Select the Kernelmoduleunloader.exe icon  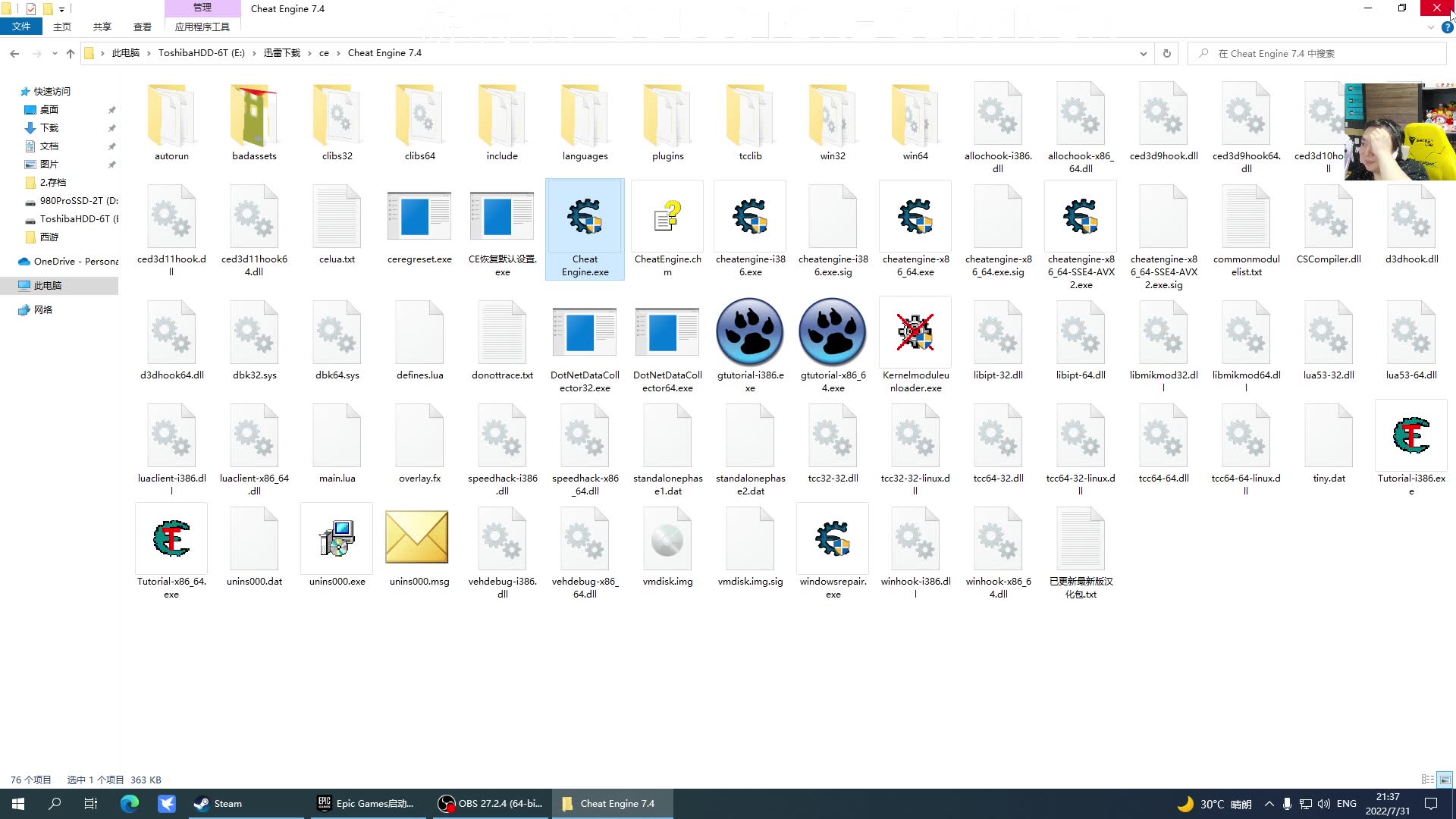click(x=915, y=332)
